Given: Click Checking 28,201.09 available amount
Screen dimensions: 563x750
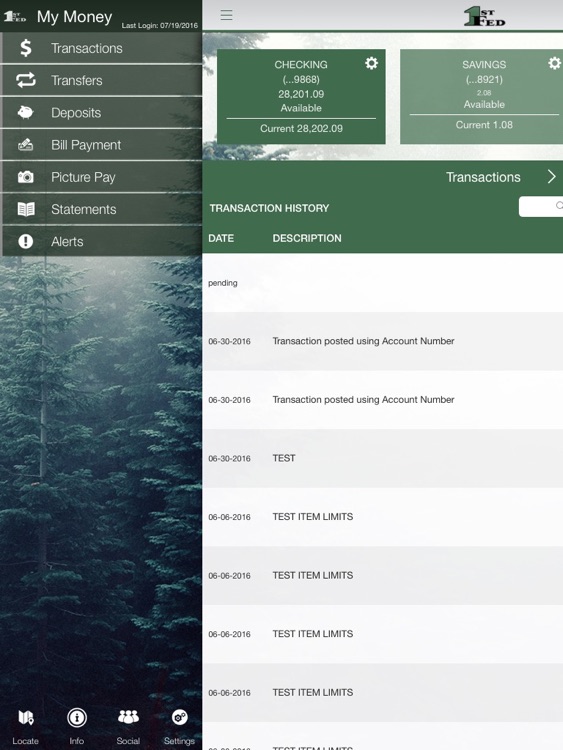Looking at the screenshot, I should click(301, 94).
